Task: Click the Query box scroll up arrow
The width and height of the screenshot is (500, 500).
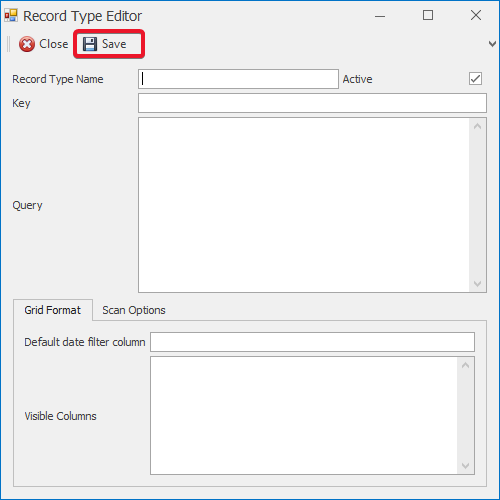Action: tap(477, 126)
